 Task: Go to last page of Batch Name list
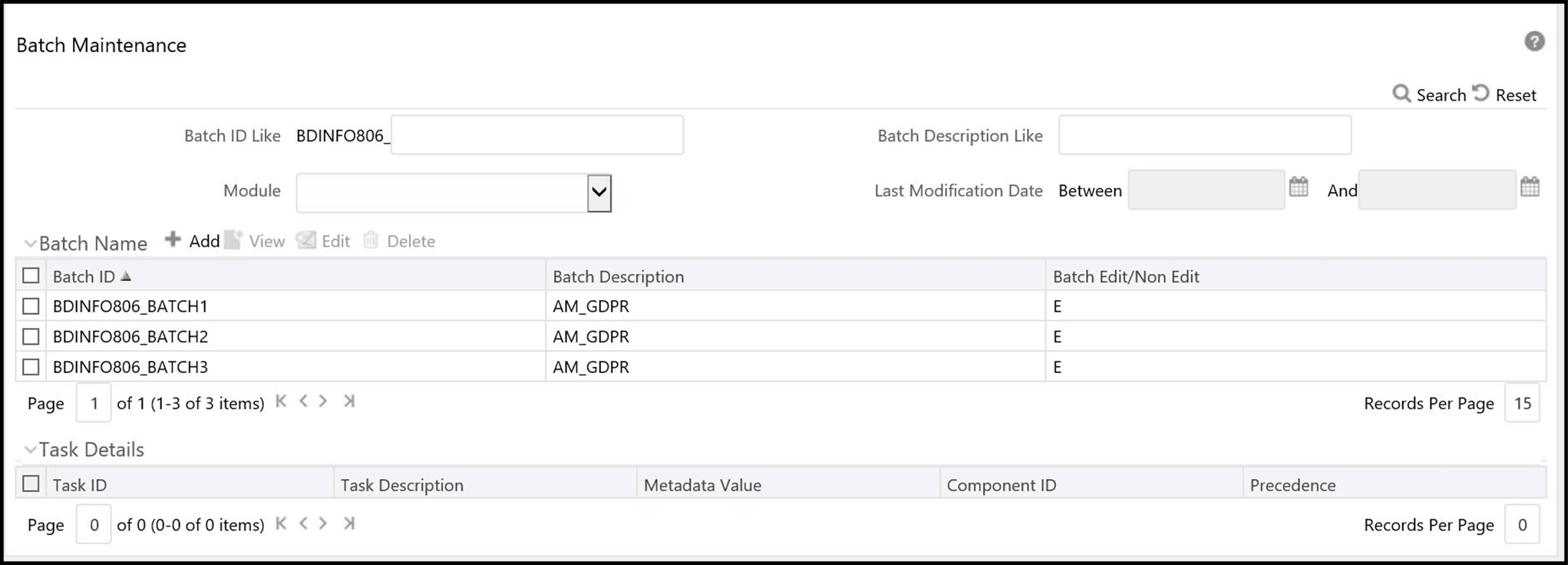[349, 401]
